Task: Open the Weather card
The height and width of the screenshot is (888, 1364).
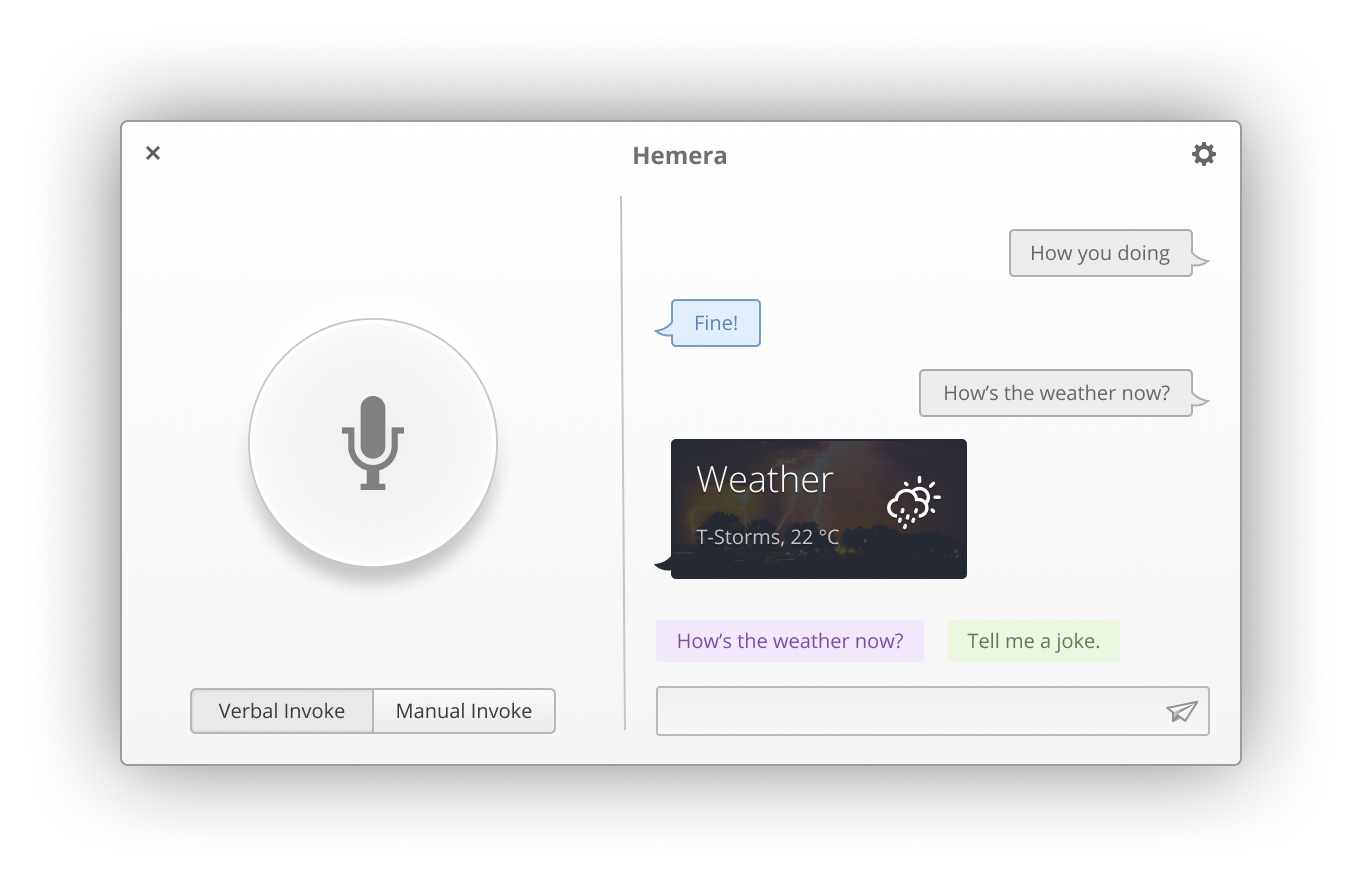Action: (x=818, y=509)
